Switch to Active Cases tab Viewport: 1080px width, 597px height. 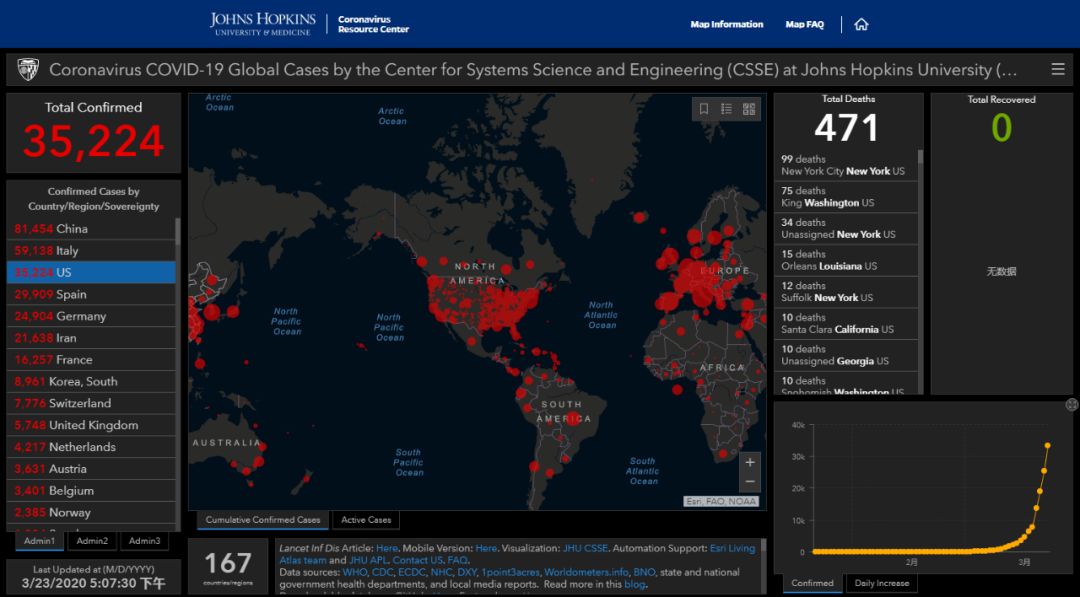click(366, 520)
